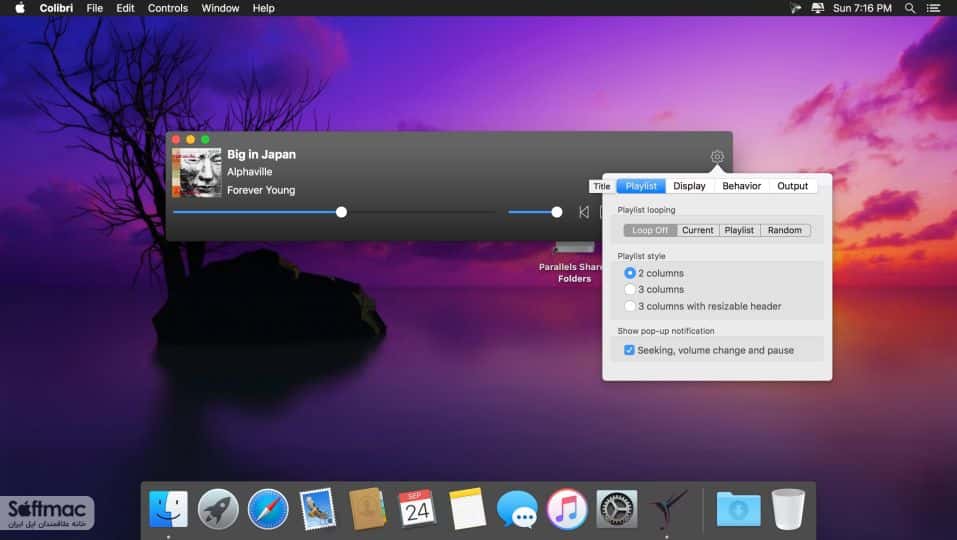Open Spotlight search in the menu bar
957x540 pixels.
pyautogui.click(x=909, y=8)
